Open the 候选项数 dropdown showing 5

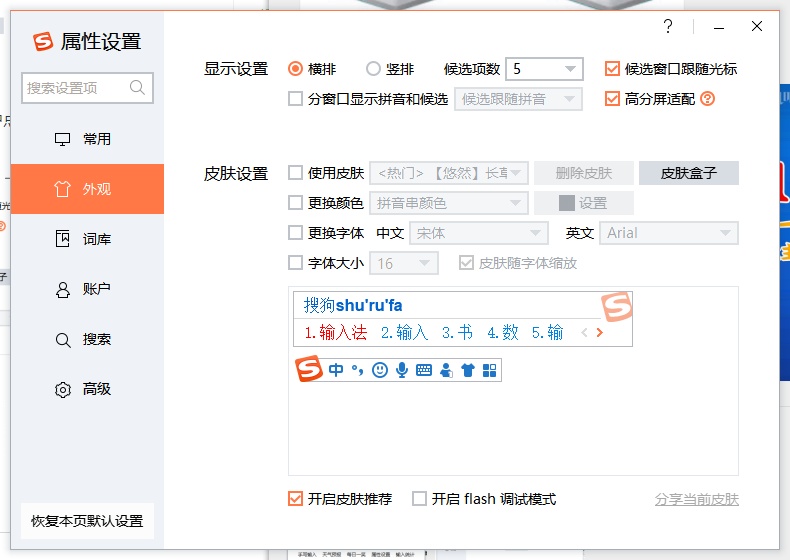tap(544, 69)
